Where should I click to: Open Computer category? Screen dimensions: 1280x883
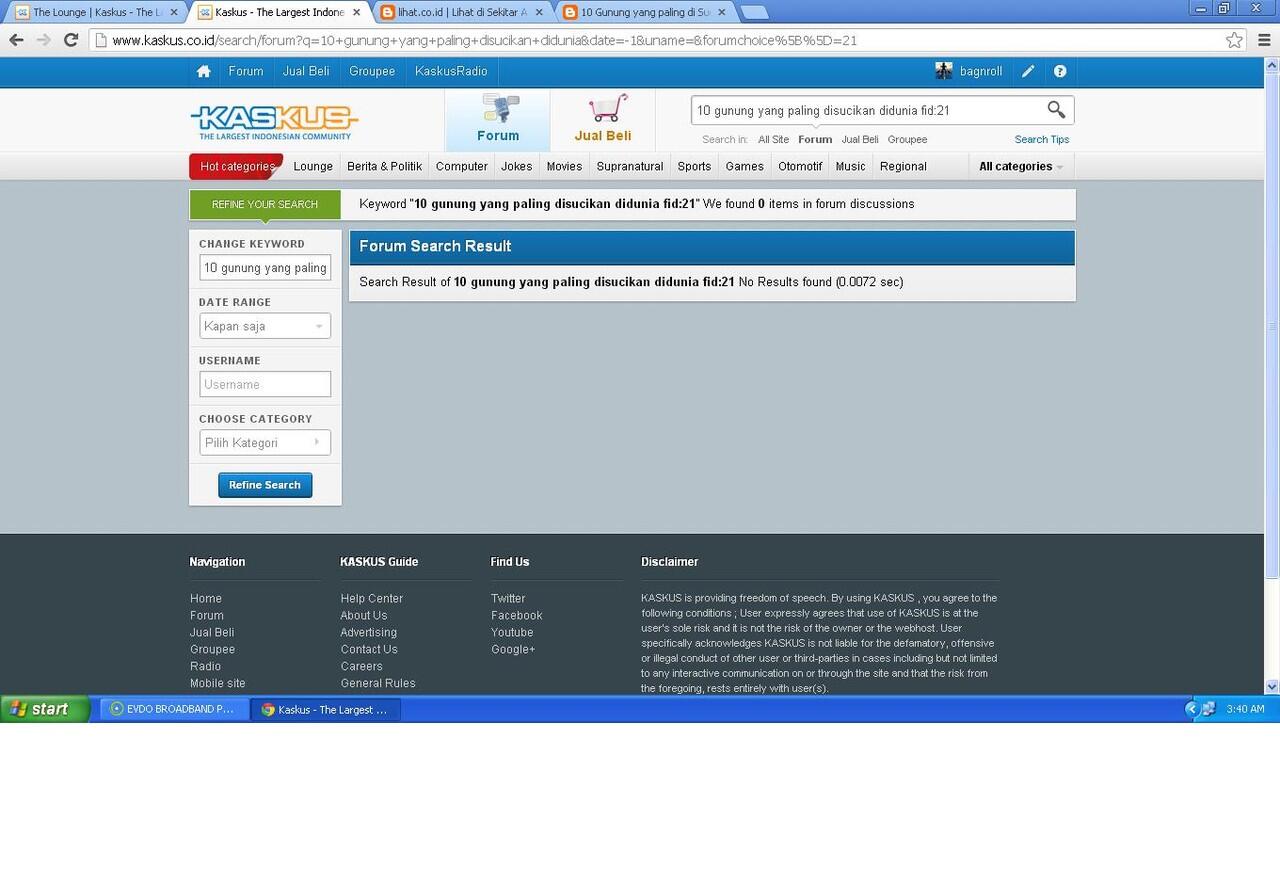tap(462, 167)
